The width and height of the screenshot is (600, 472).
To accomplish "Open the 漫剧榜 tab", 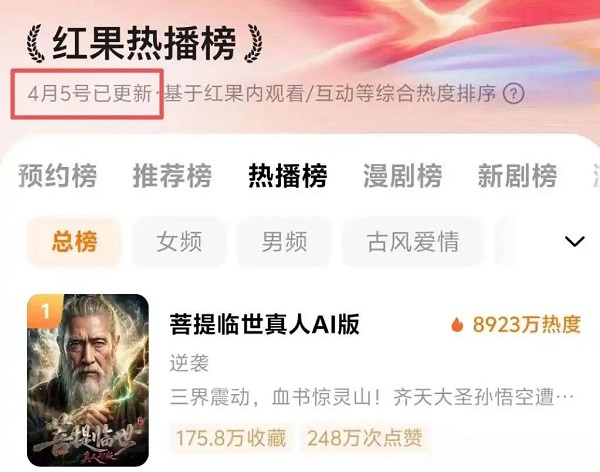I will [x=403, y=176].
